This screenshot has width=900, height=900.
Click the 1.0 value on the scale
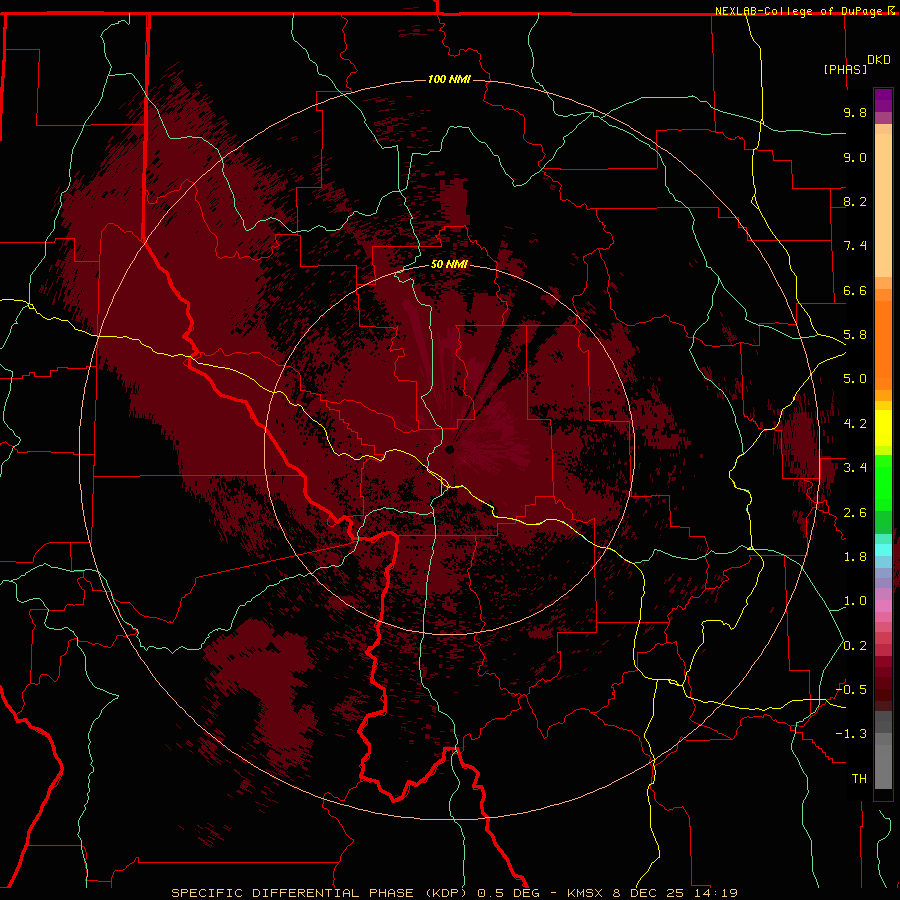pos(855,601)
